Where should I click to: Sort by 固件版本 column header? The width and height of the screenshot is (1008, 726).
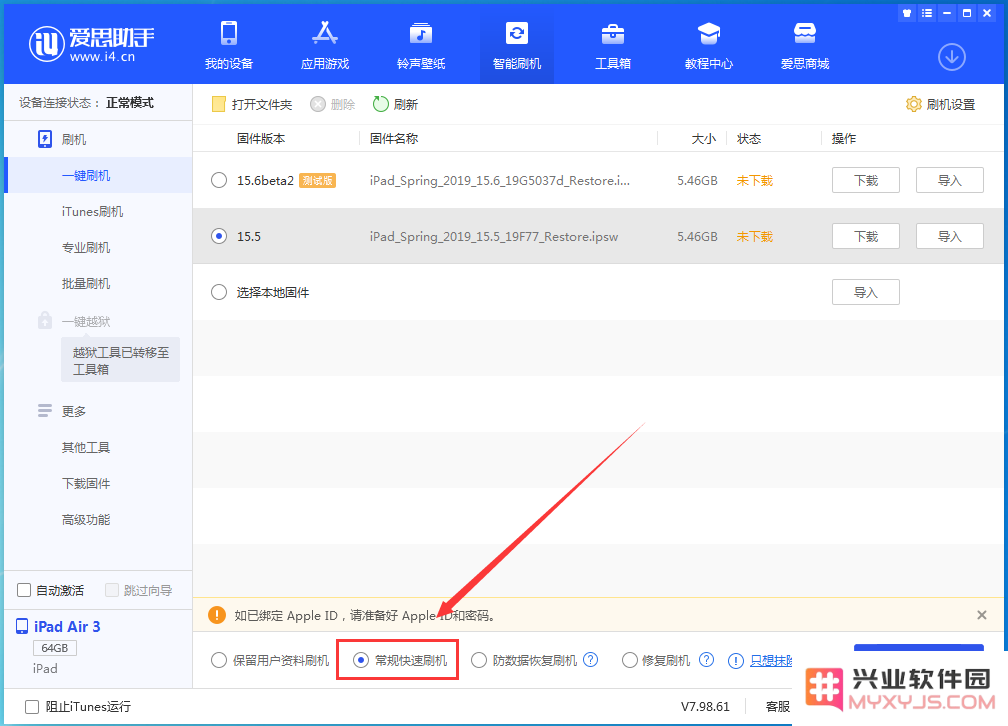(x=261, y=138)
